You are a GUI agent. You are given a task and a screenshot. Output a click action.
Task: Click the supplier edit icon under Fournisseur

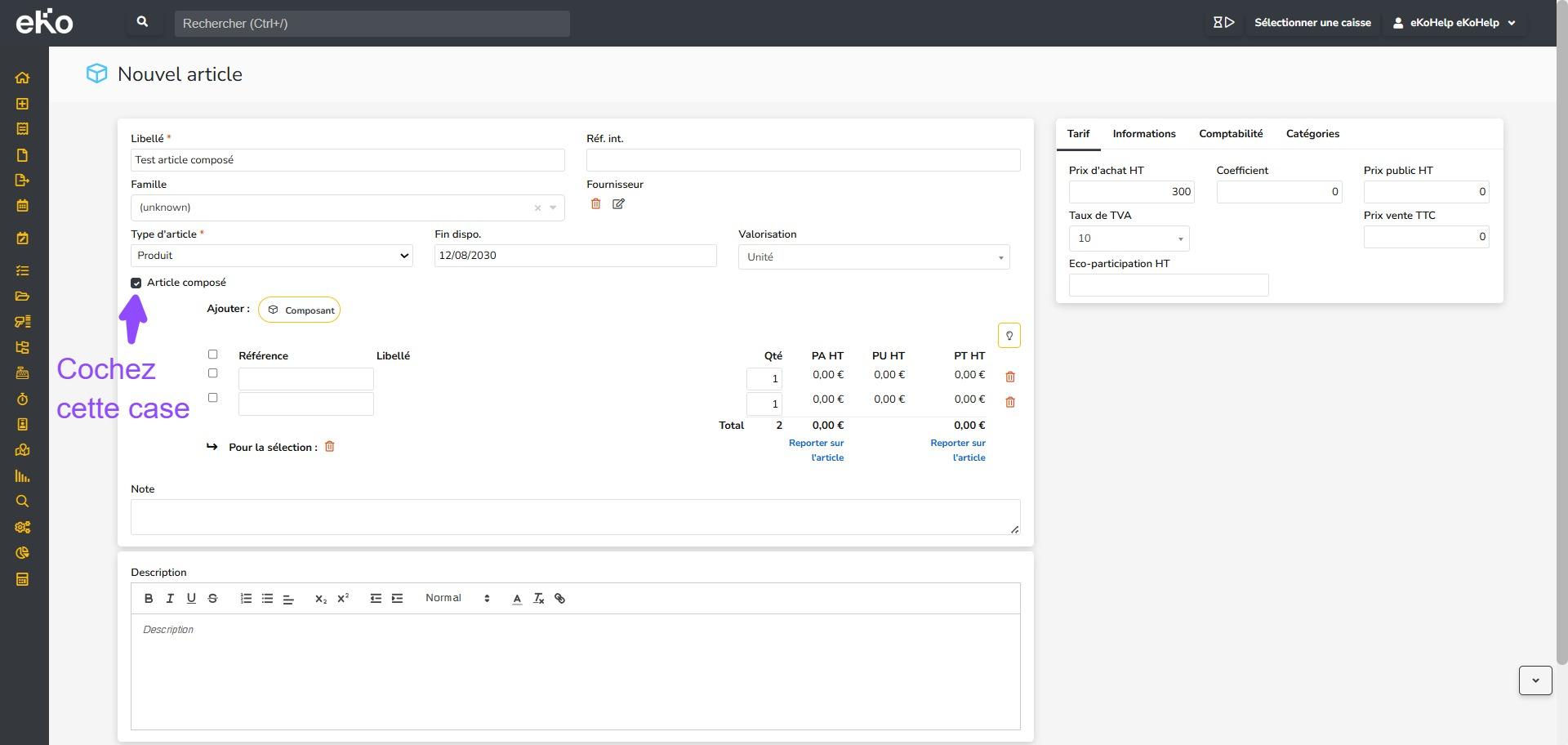618,204
